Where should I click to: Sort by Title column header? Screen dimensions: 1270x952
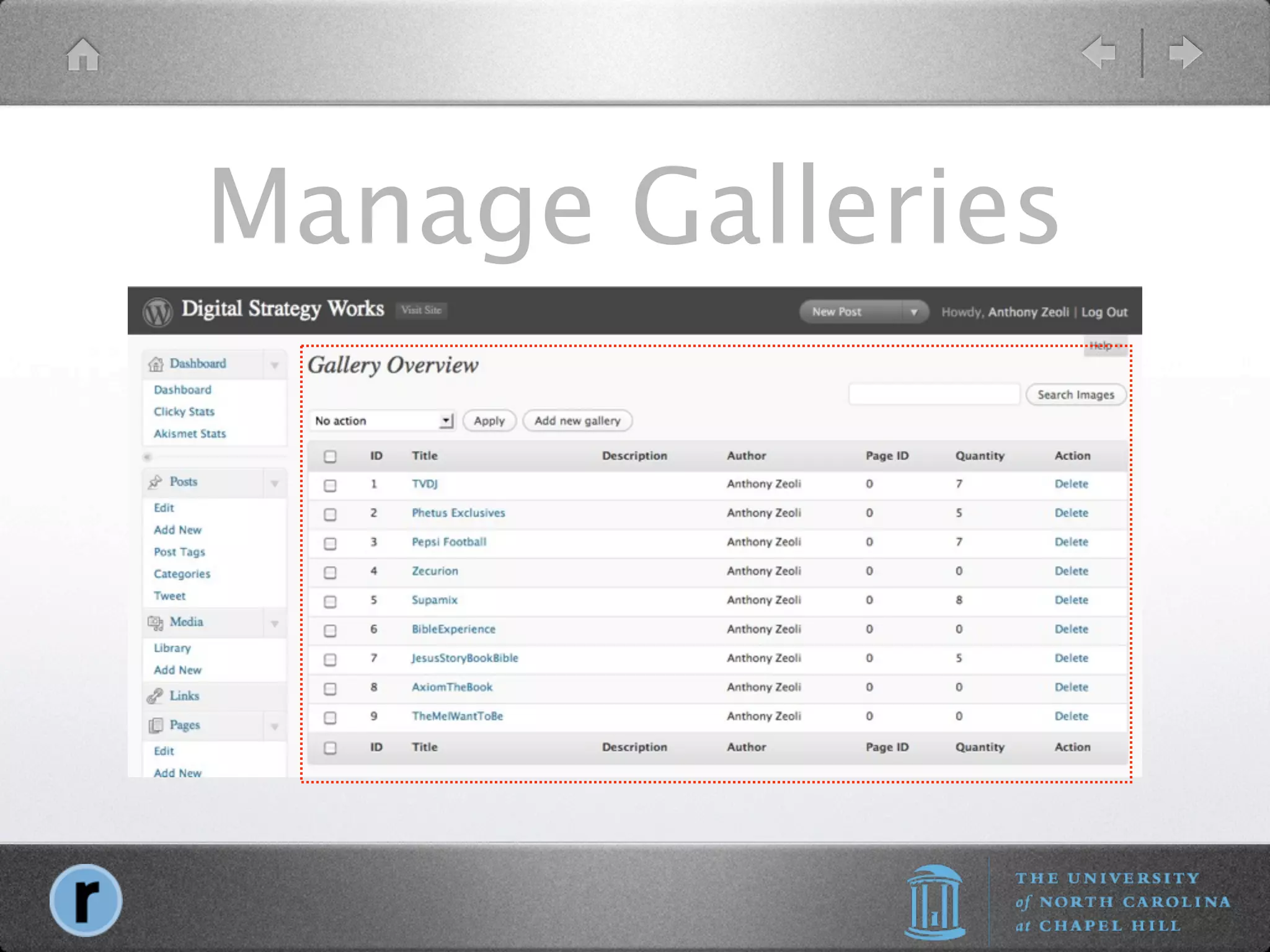tap(425, 456)
